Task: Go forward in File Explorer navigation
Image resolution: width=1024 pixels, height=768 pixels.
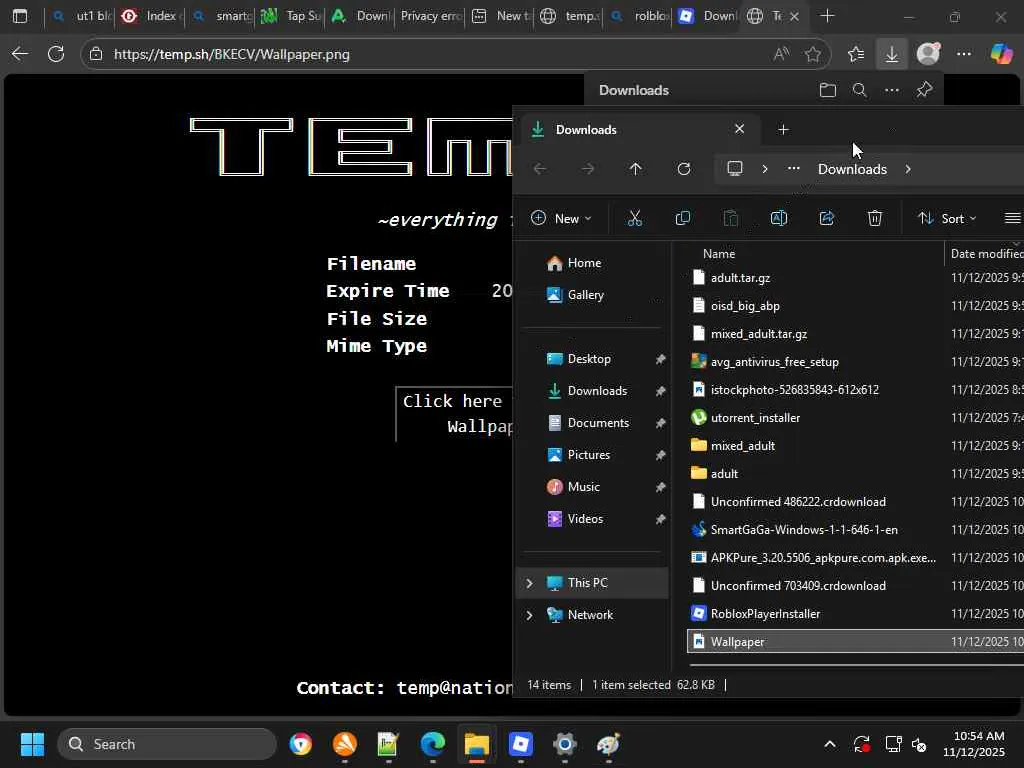Action: [588, 169]
